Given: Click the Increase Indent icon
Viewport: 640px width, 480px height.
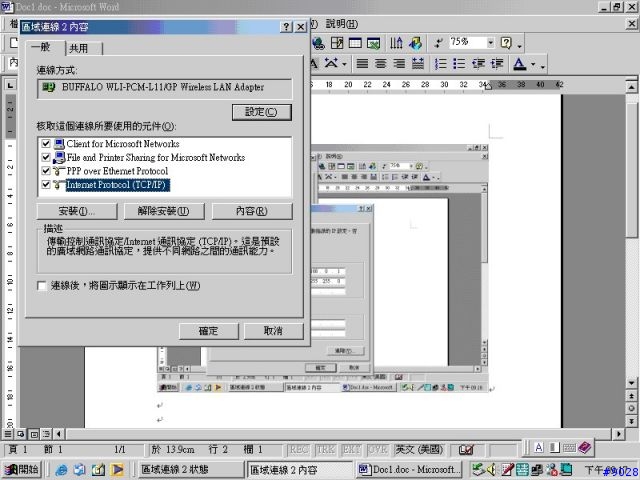Looking at the screenshot, I should pos(497,64).
